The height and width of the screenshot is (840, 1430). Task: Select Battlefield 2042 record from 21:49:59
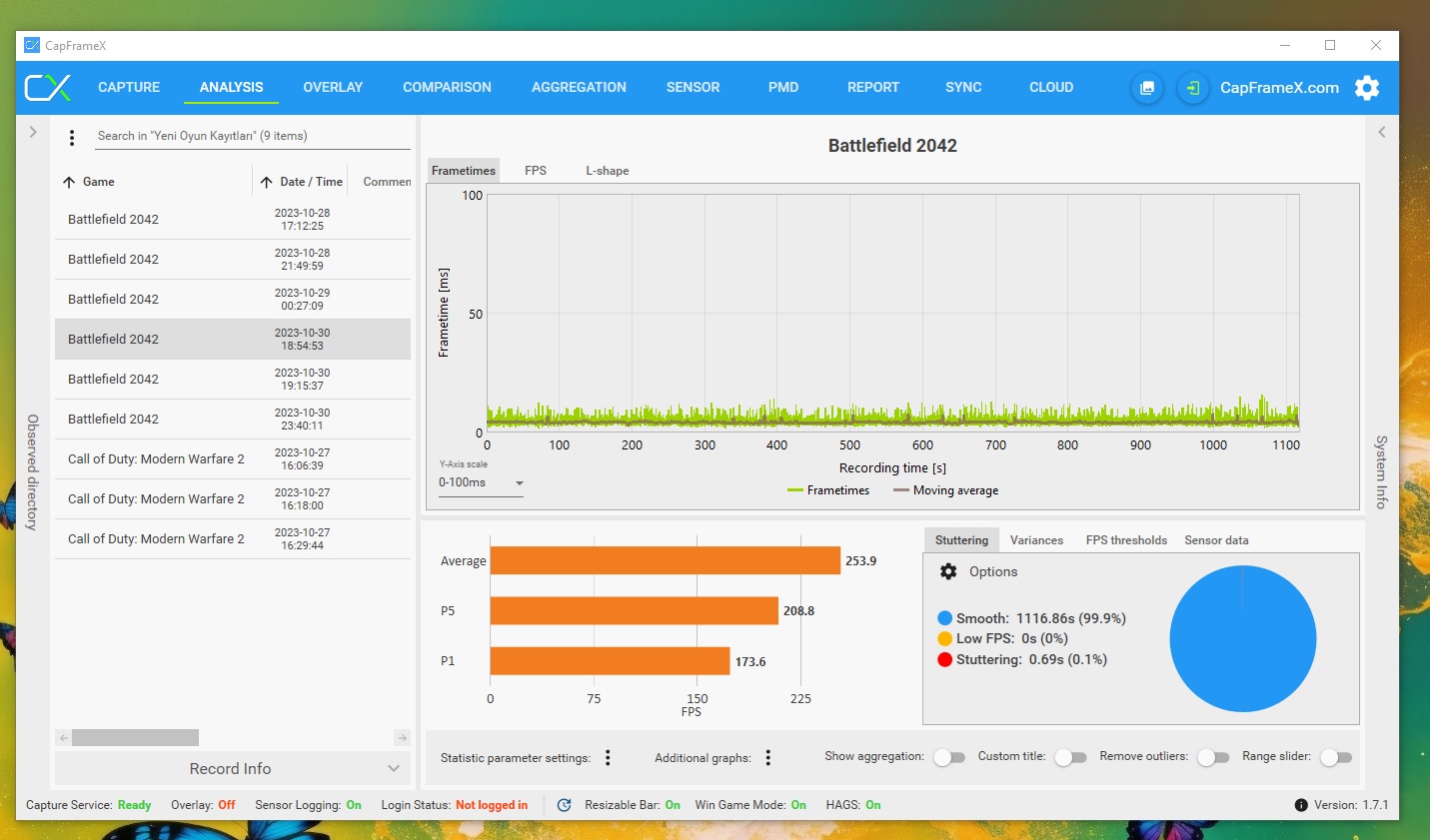[233, 260]
